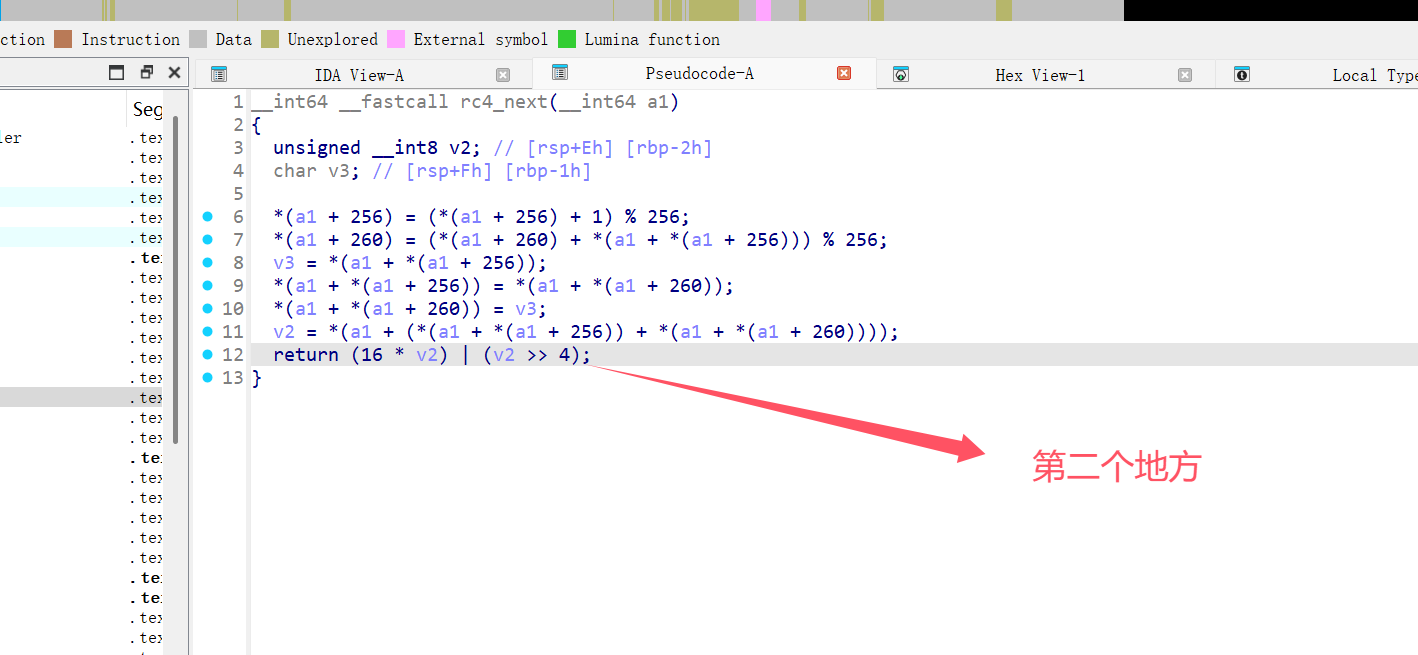The image size is (1418, 655).
Task: Toggle breakpoint dot on line 12
Action: [x=208, y=354]
